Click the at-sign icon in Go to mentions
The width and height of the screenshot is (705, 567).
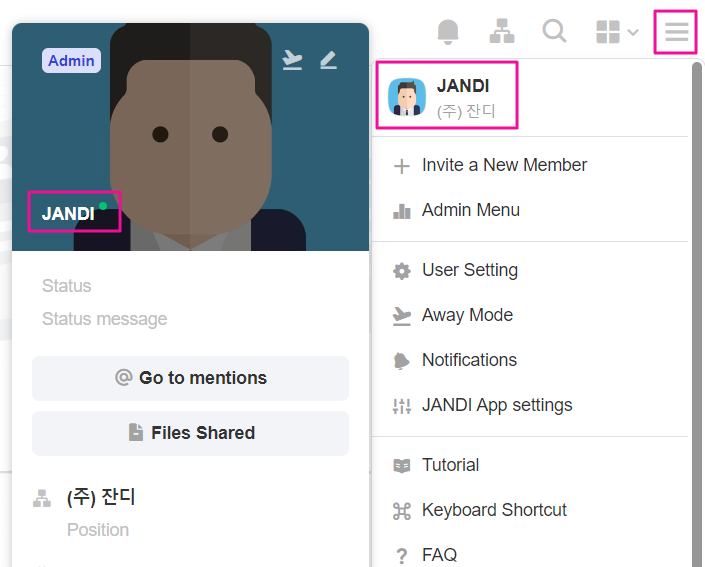pyautogui.click(x=124, y=378)
